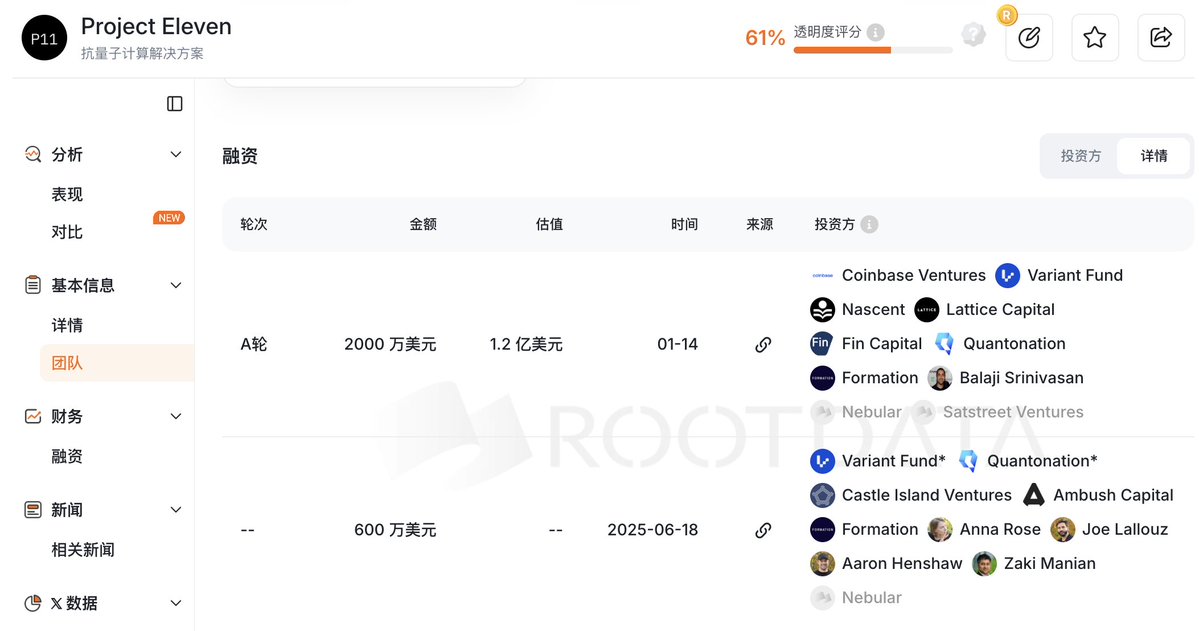Viewport: 1199px width, 631px height.
Task: Click the 新闻 news icon
Action: pyautogui.click(x=32, y=509)
